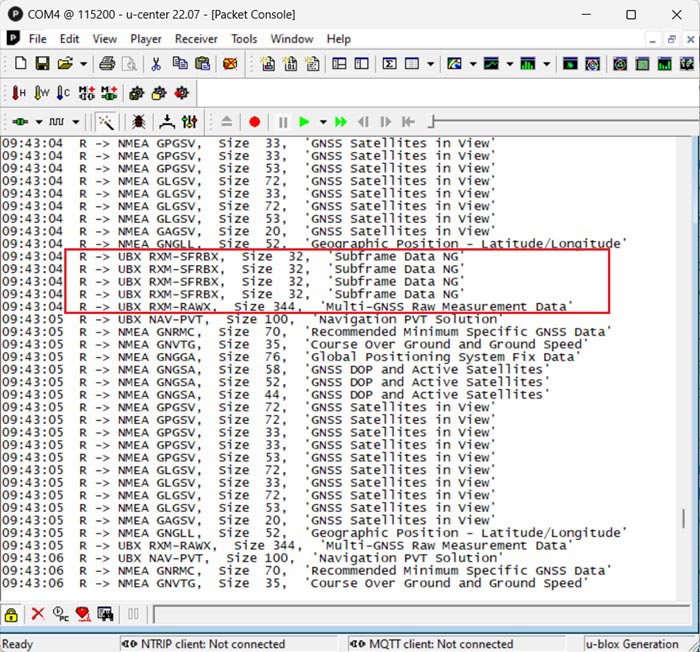Screen dimensions: 700x652
Task: Click the Cut scissors icon
Action: pos(156,64)
